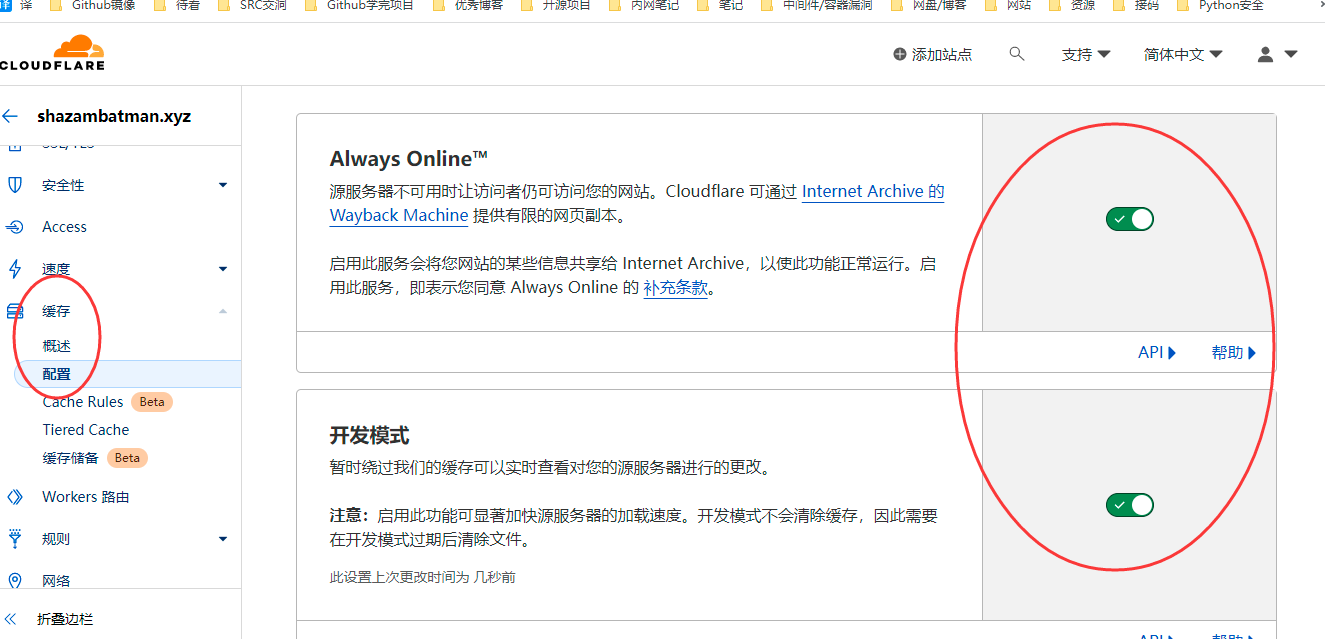This screenshot has width=1325, height=639.
Task: Click the API link under Always Online
Action: point(1157,353)
